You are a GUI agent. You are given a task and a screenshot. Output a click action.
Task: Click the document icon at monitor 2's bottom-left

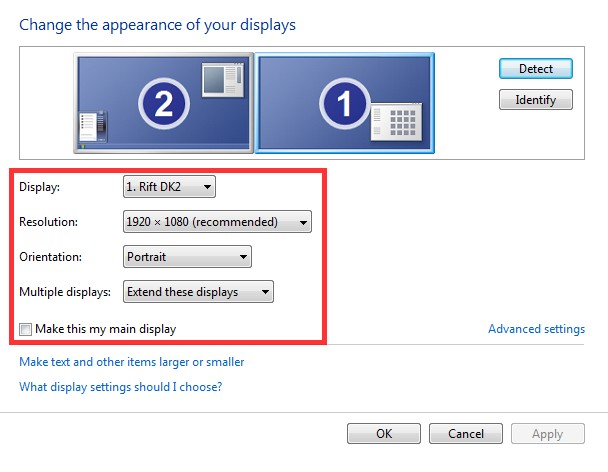coord(89,127)
